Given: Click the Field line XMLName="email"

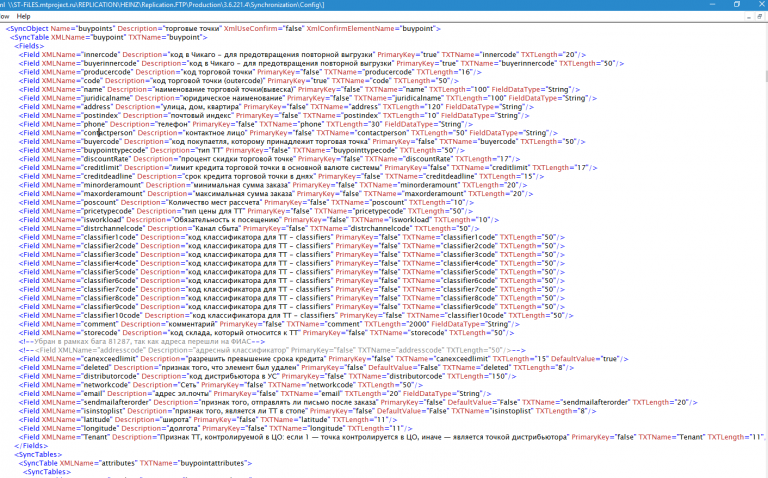Looking at the screenshot, I should coord(255,393).
